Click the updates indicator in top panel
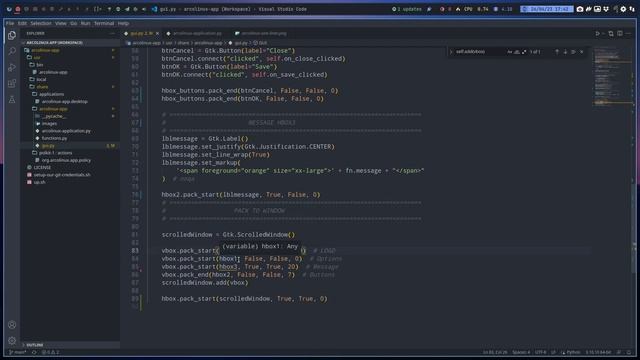Screen dimensions: 640x360 407,9
